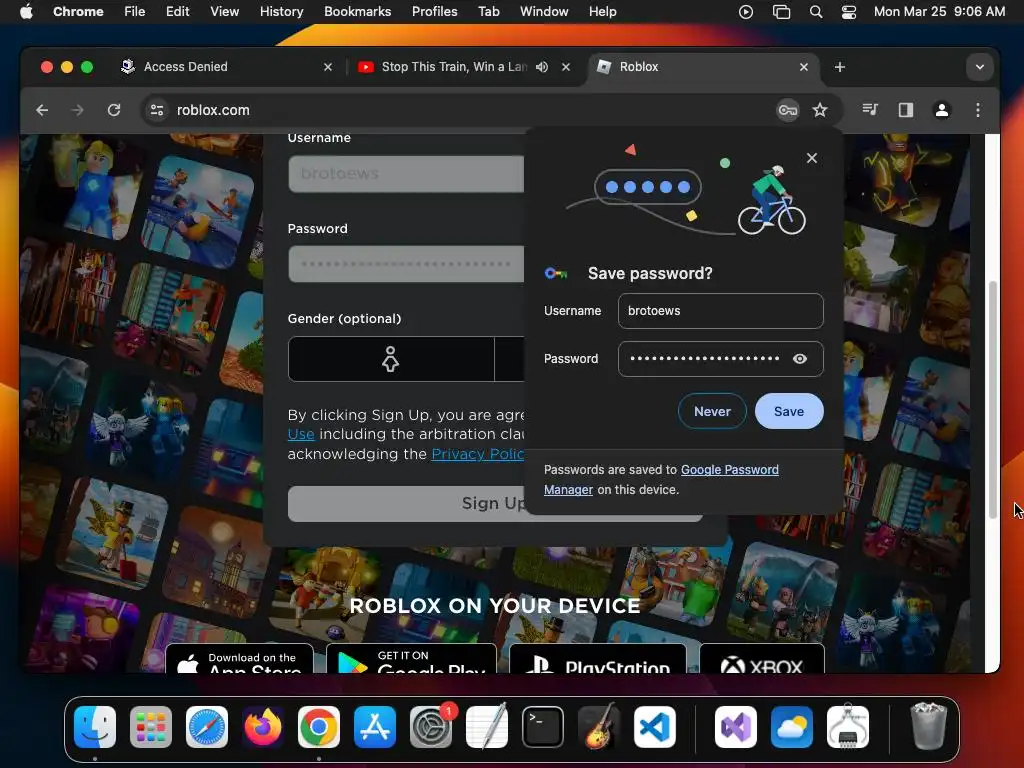
Task: Select the female gender icon button
Action: tap(391, 359)
